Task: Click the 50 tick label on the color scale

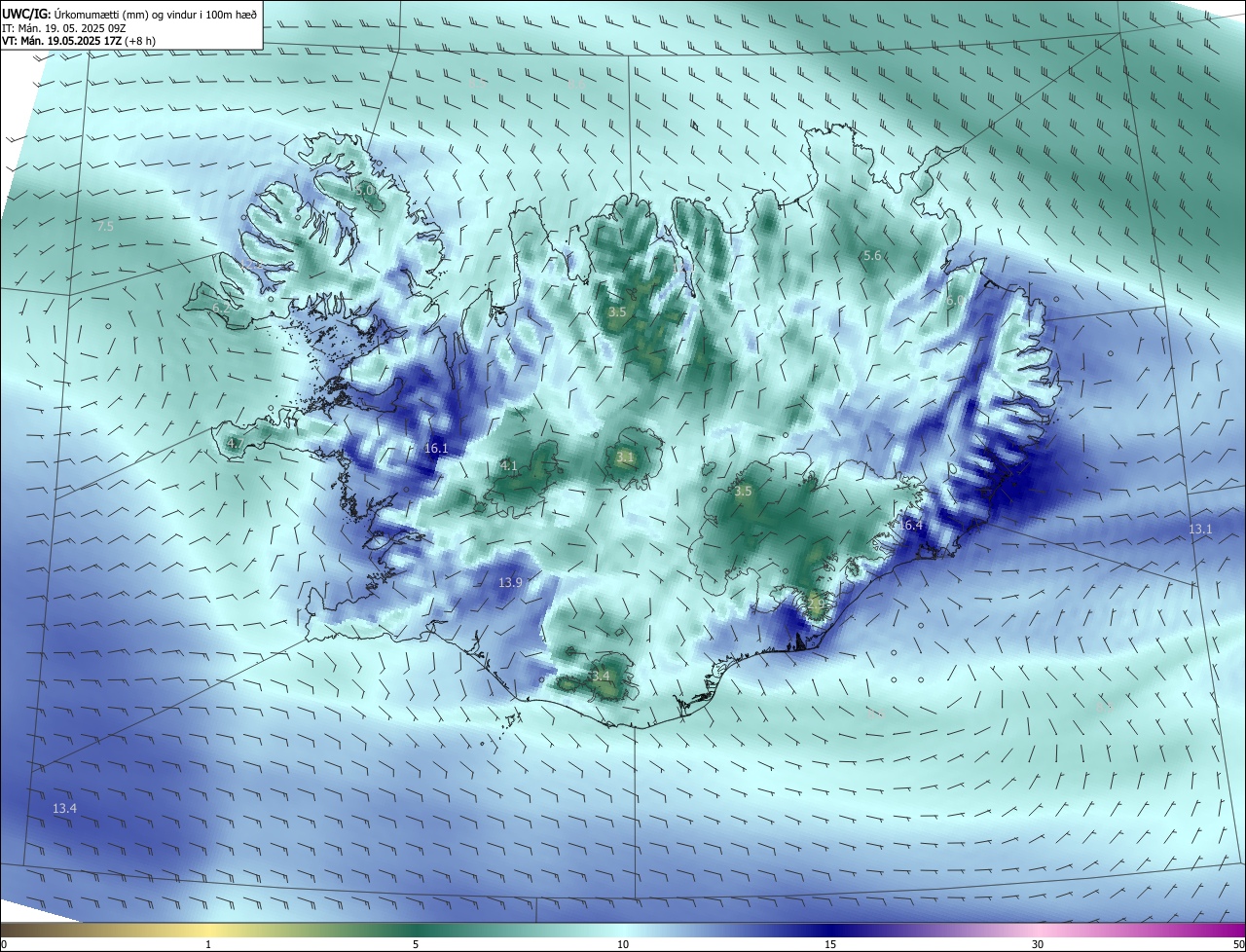Action: coord(1238,945)
